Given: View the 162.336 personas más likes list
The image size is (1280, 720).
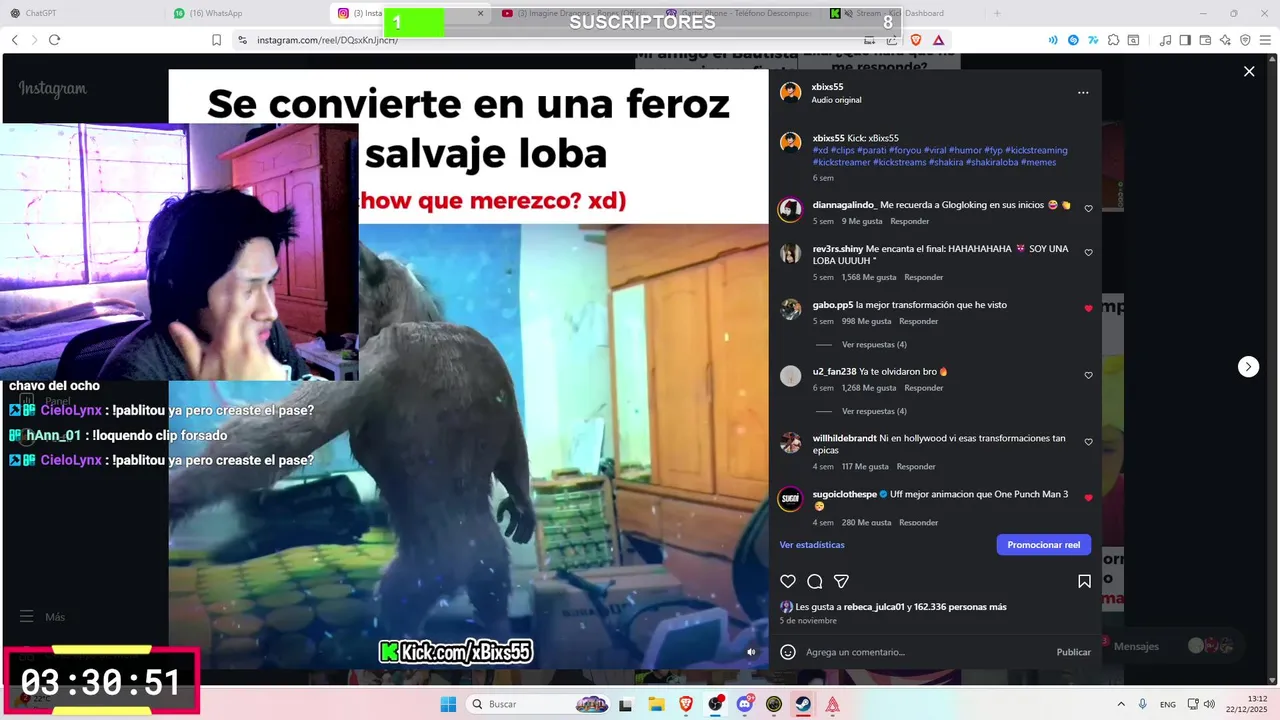Looking at the screenshot, I should click(961, 607).
